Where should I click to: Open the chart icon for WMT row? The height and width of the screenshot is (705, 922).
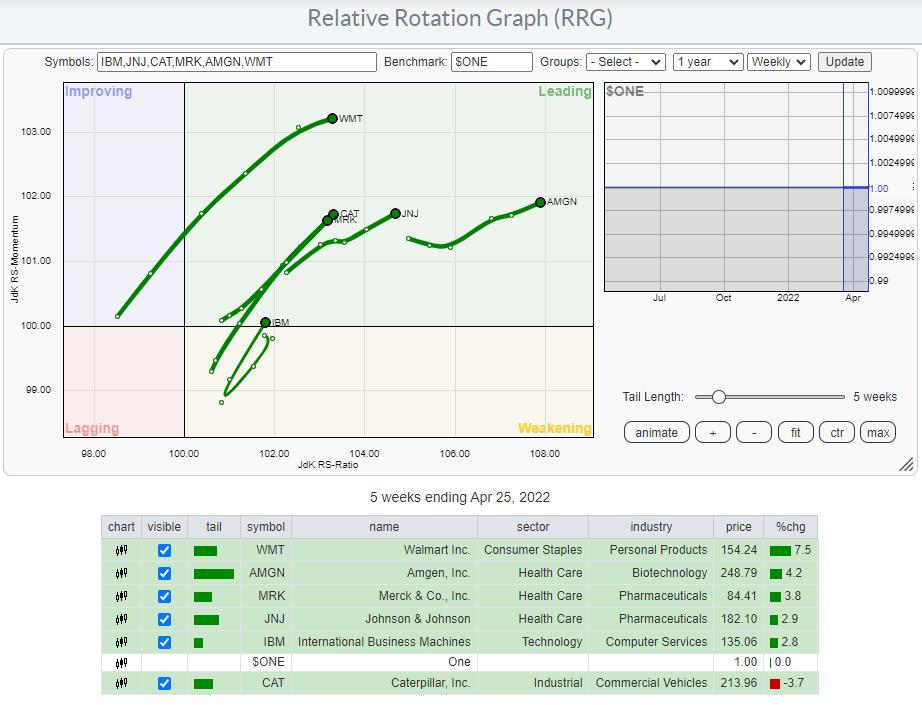click(x=121, y=550)
